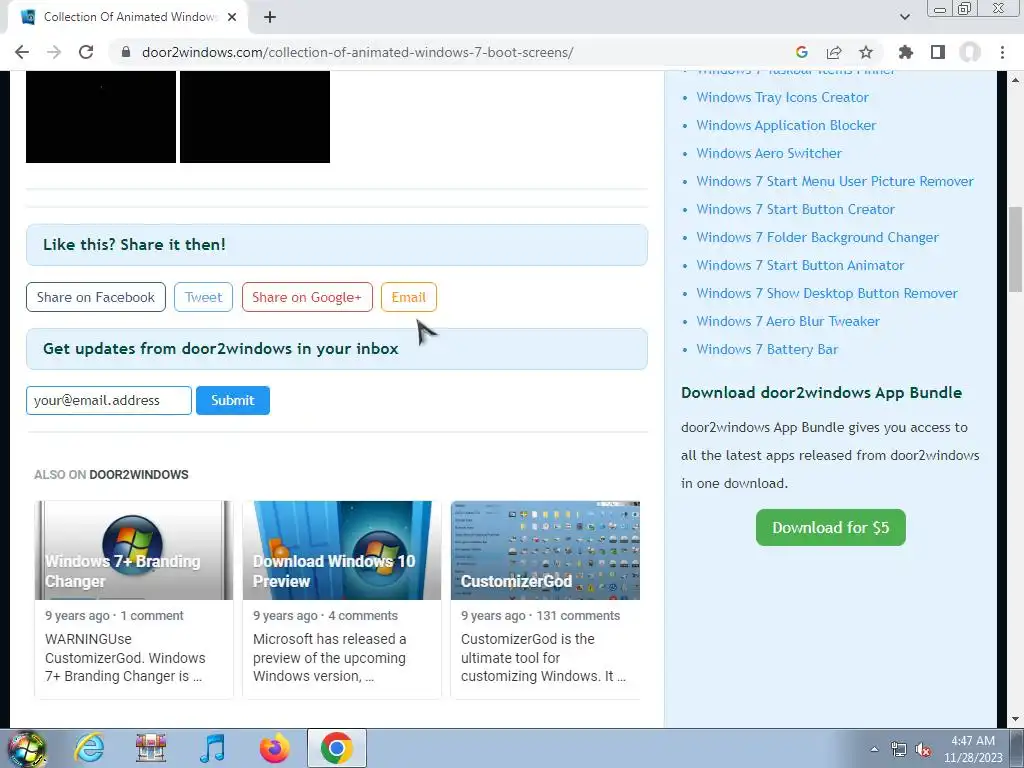Click the first black boot screen image
The image size is (1024, 768).
click(101, 117)
